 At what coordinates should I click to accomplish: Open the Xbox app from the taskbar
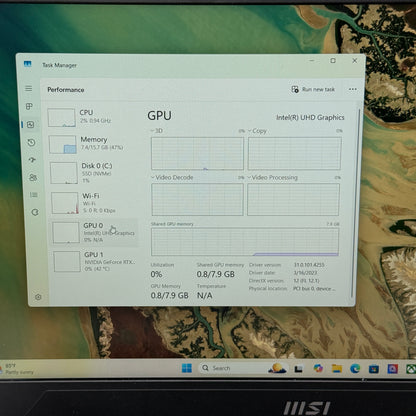tap(411, 369)
